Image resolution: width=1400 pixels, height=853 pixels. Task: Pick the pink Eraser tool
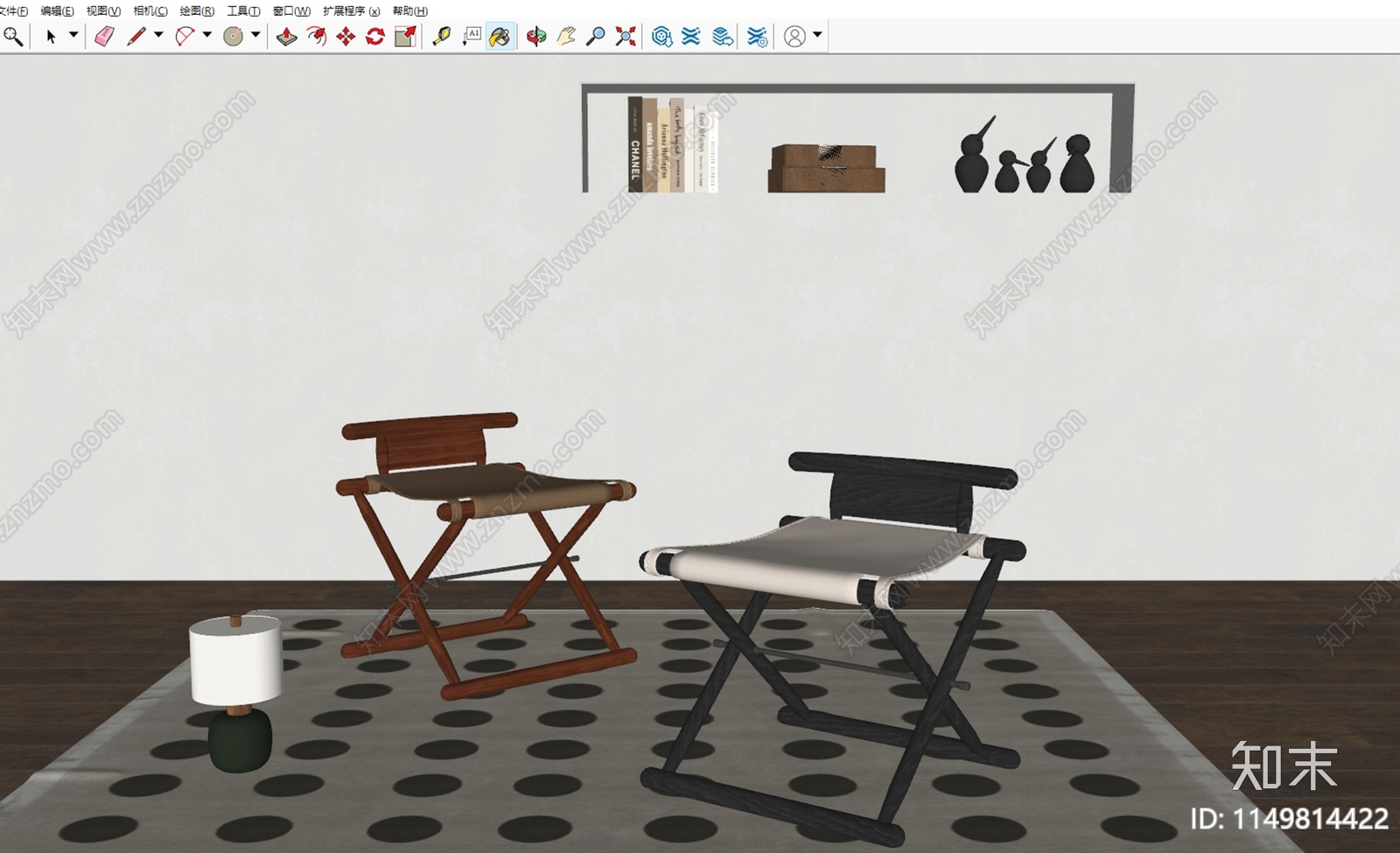[104, 37]
